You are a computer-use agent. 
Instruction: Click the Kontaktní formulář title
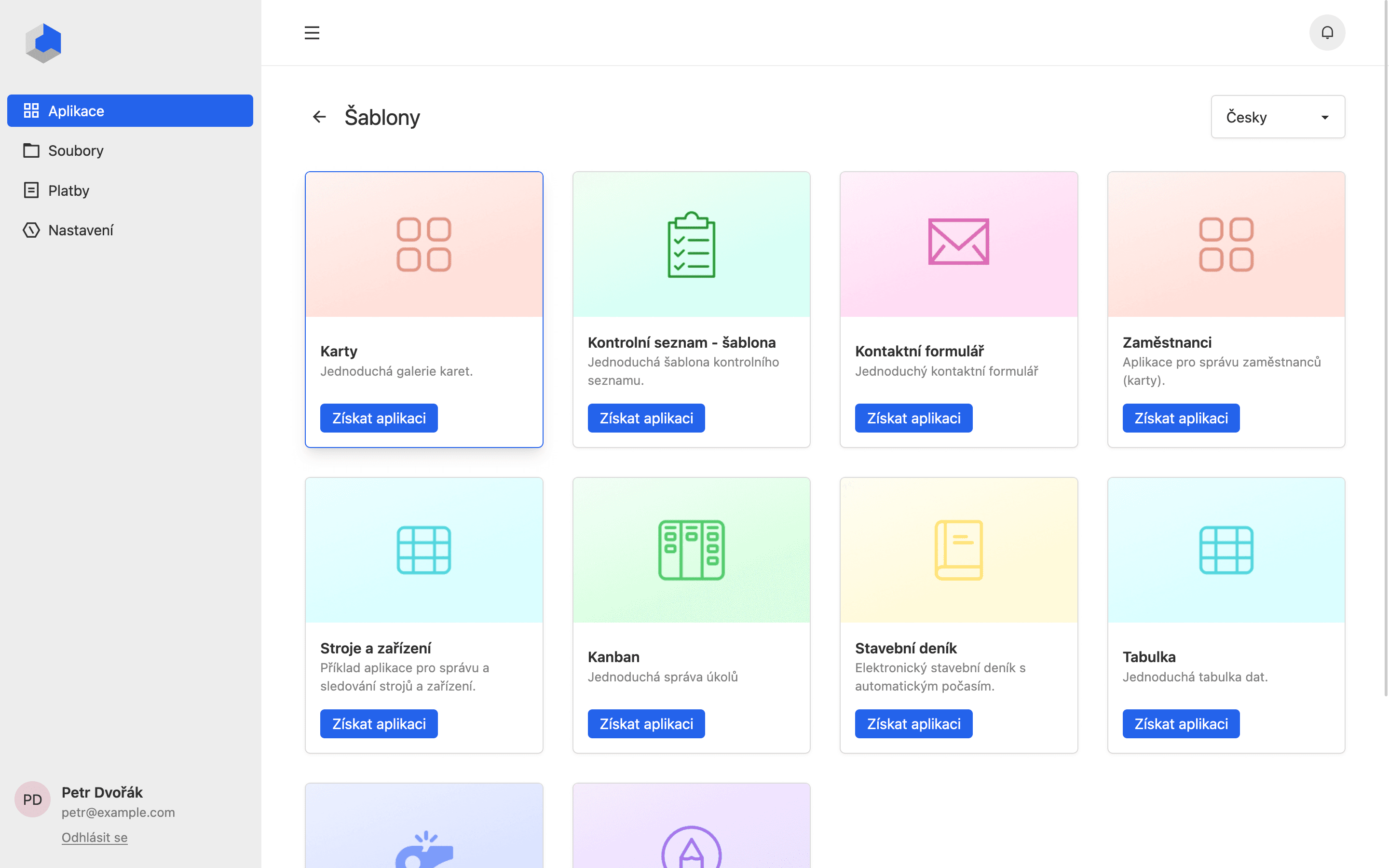[919, 351]
